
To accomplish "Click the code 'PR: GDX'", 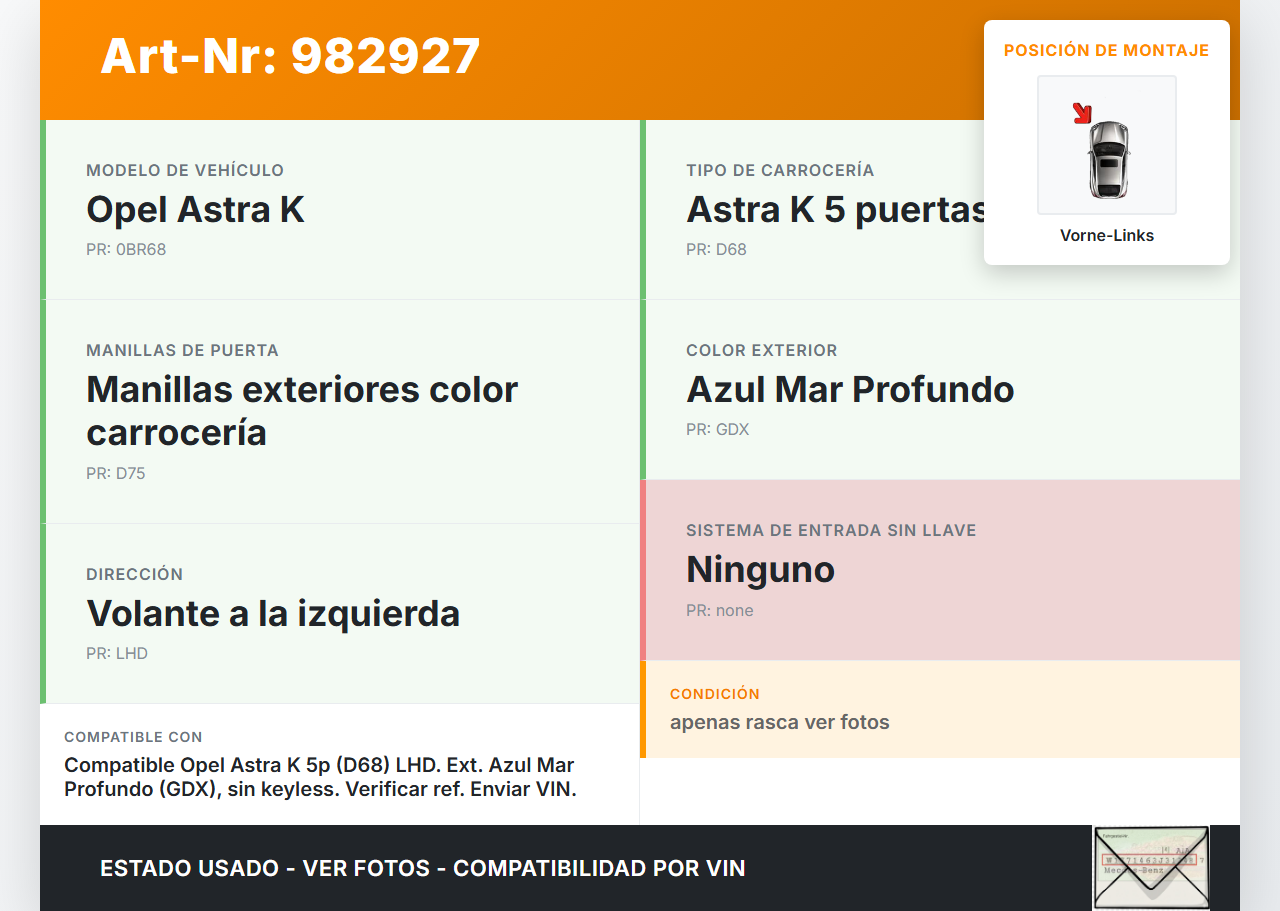I will click(717, 429).
